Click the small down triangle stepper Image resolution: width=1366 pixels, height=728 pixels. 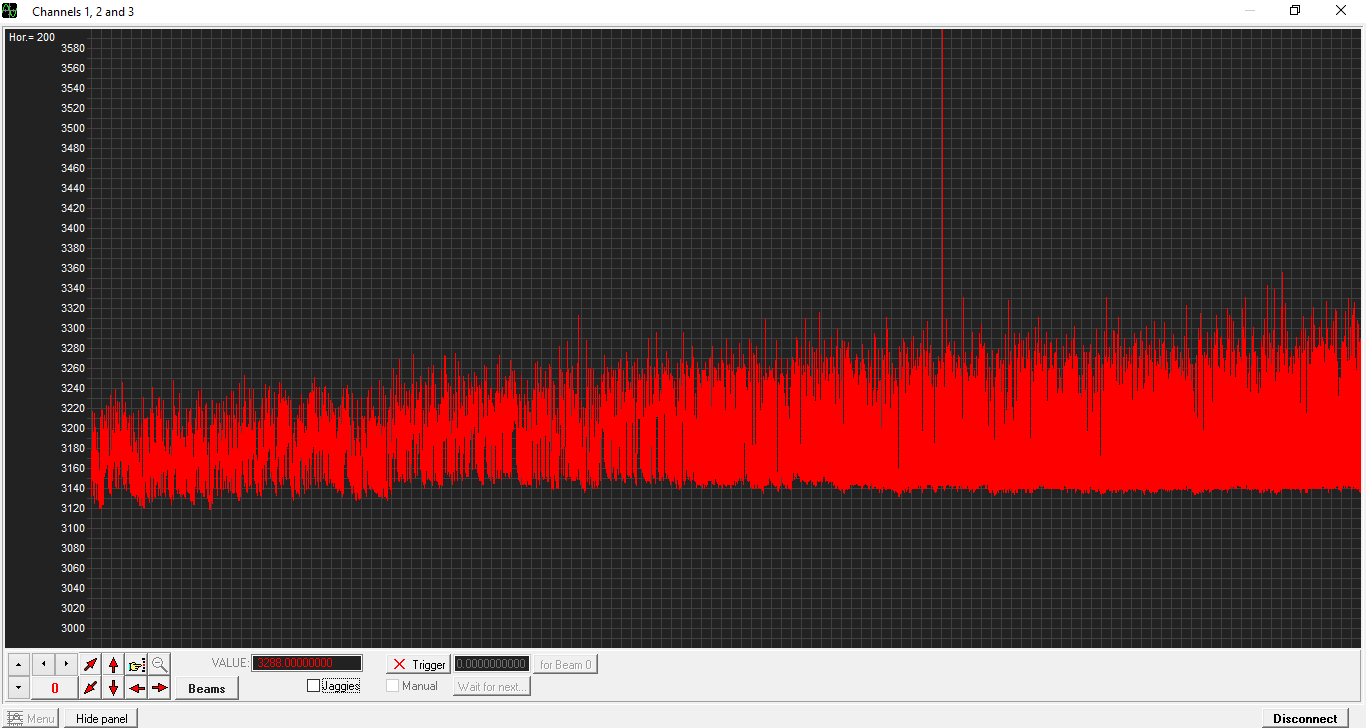19,688
